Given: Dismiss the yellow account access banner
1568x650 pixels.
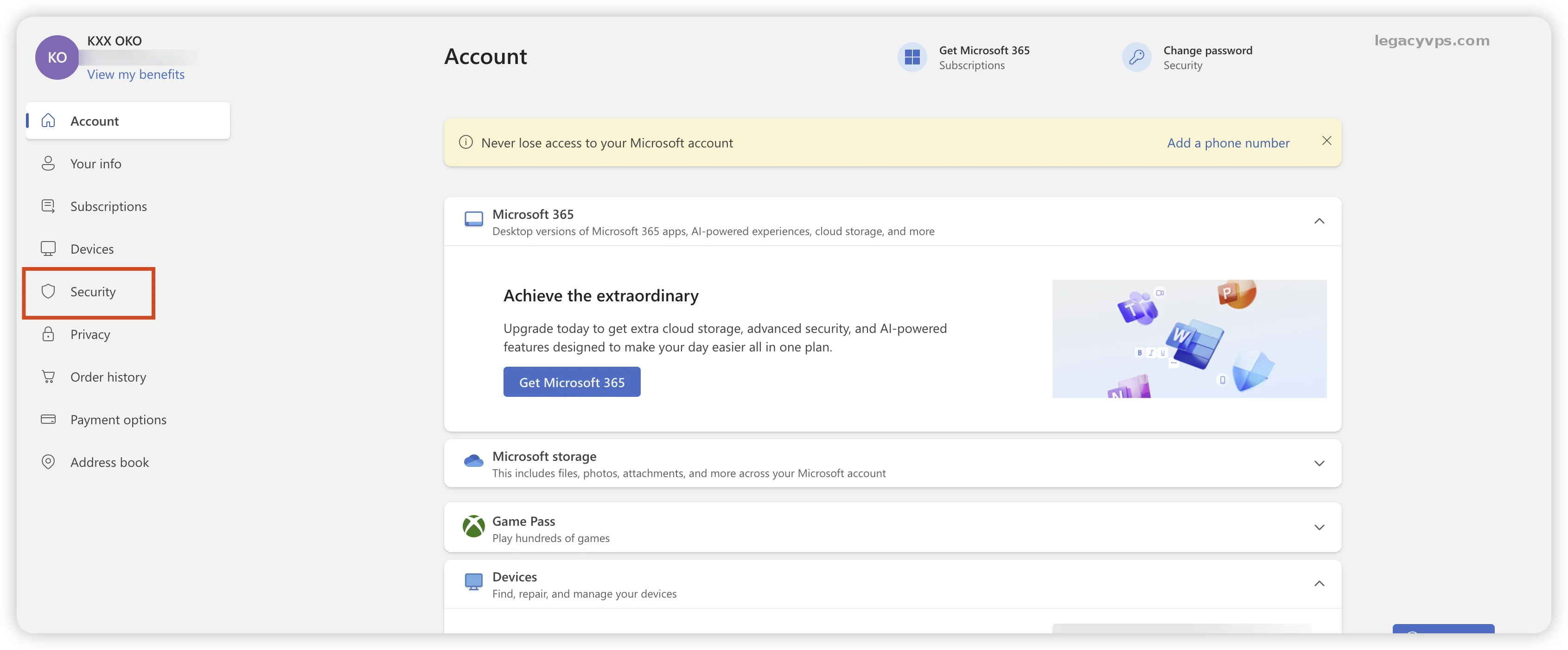Looking at the screenshot, I should click(x=1326, y=140).
